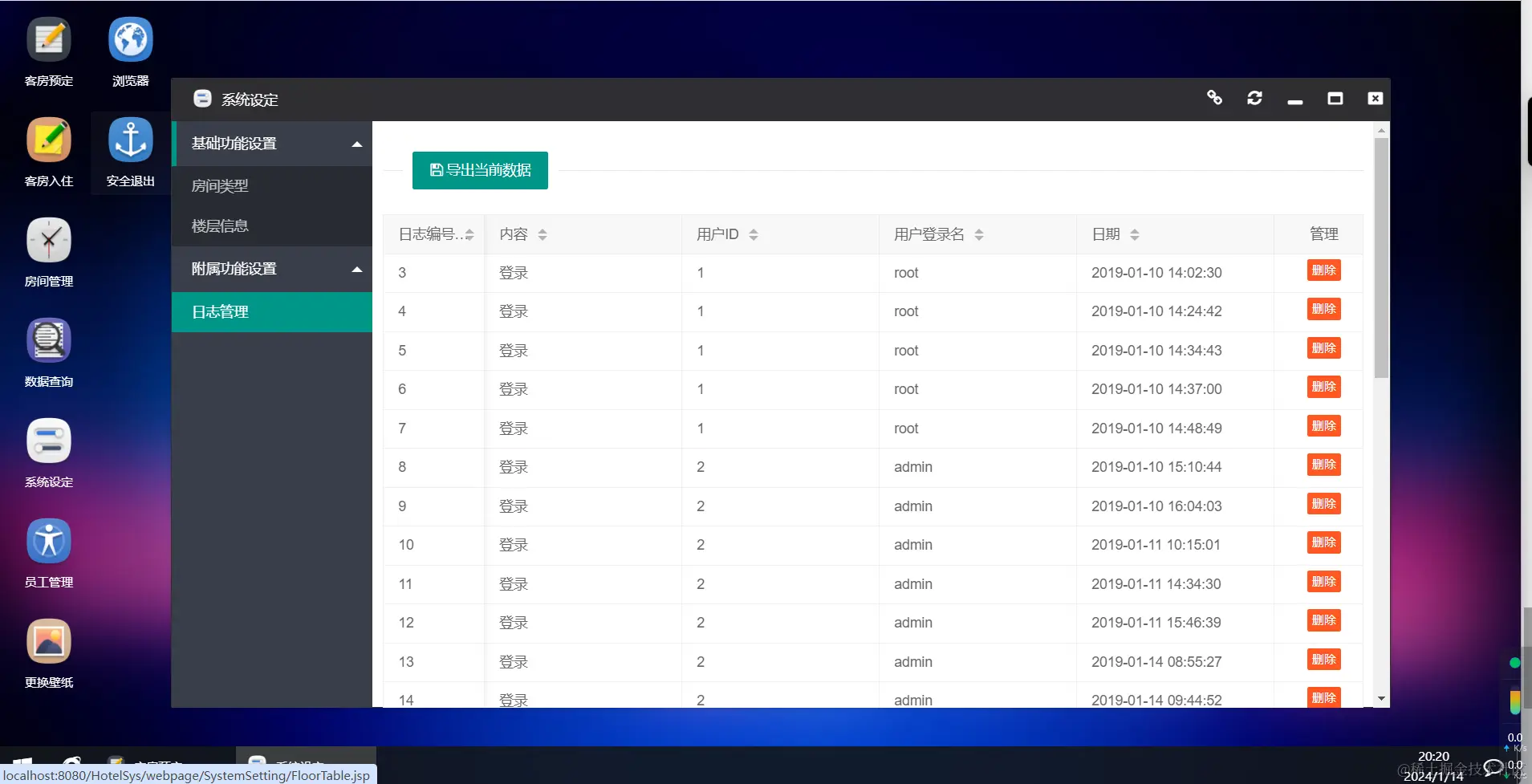This screenshot has width=1532, height=784.
Task: Click the taskbar clock showing 20:20
Action: (1433, 757)
